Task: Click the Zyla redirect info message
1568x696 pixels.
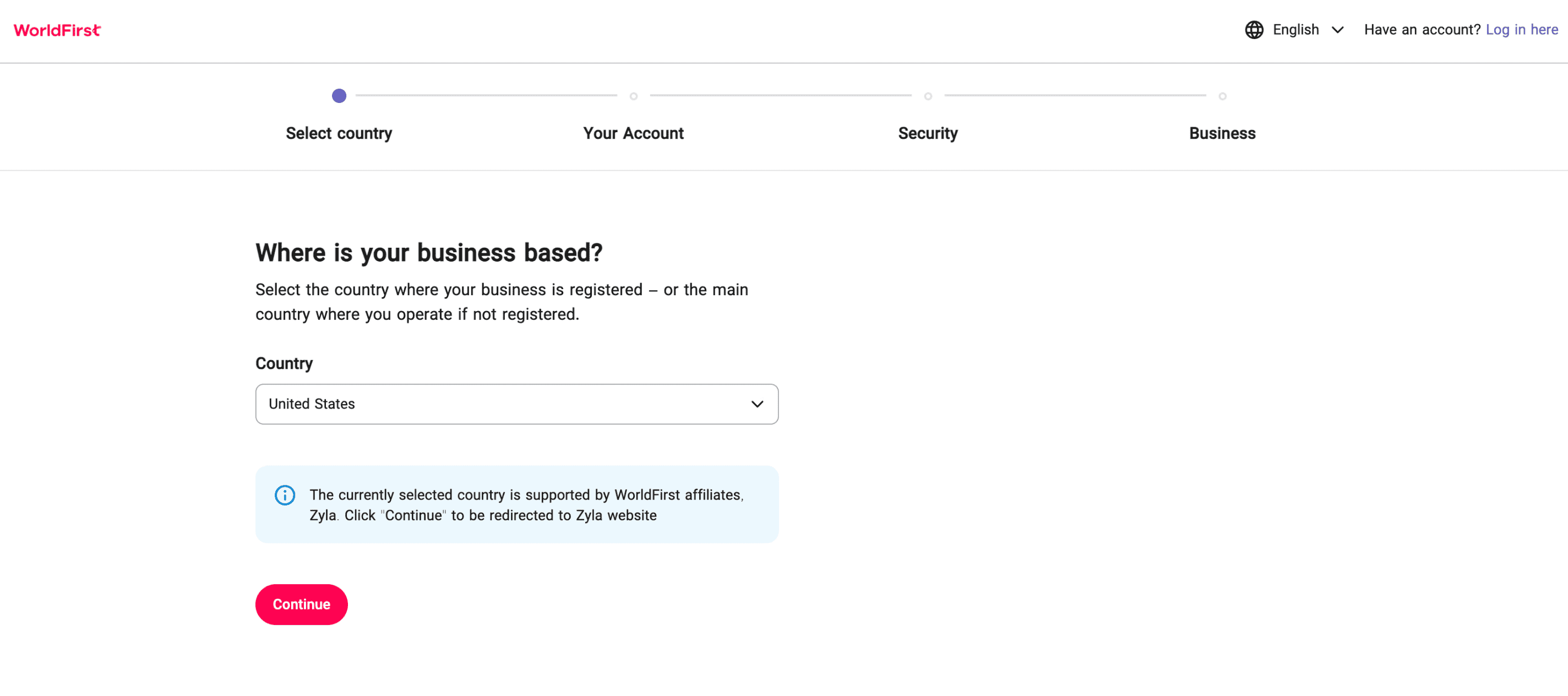Action: (525, 505)
